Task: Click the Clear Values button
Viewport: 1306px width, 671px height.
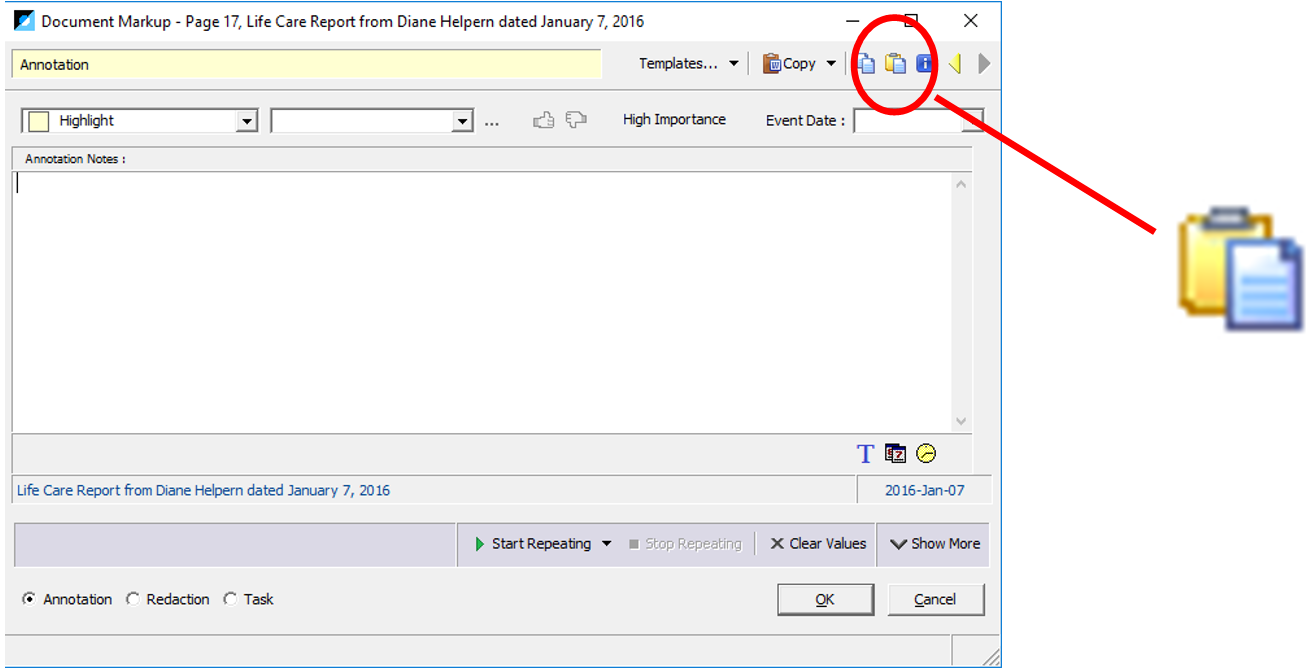Action: click(x=817, y=544)
